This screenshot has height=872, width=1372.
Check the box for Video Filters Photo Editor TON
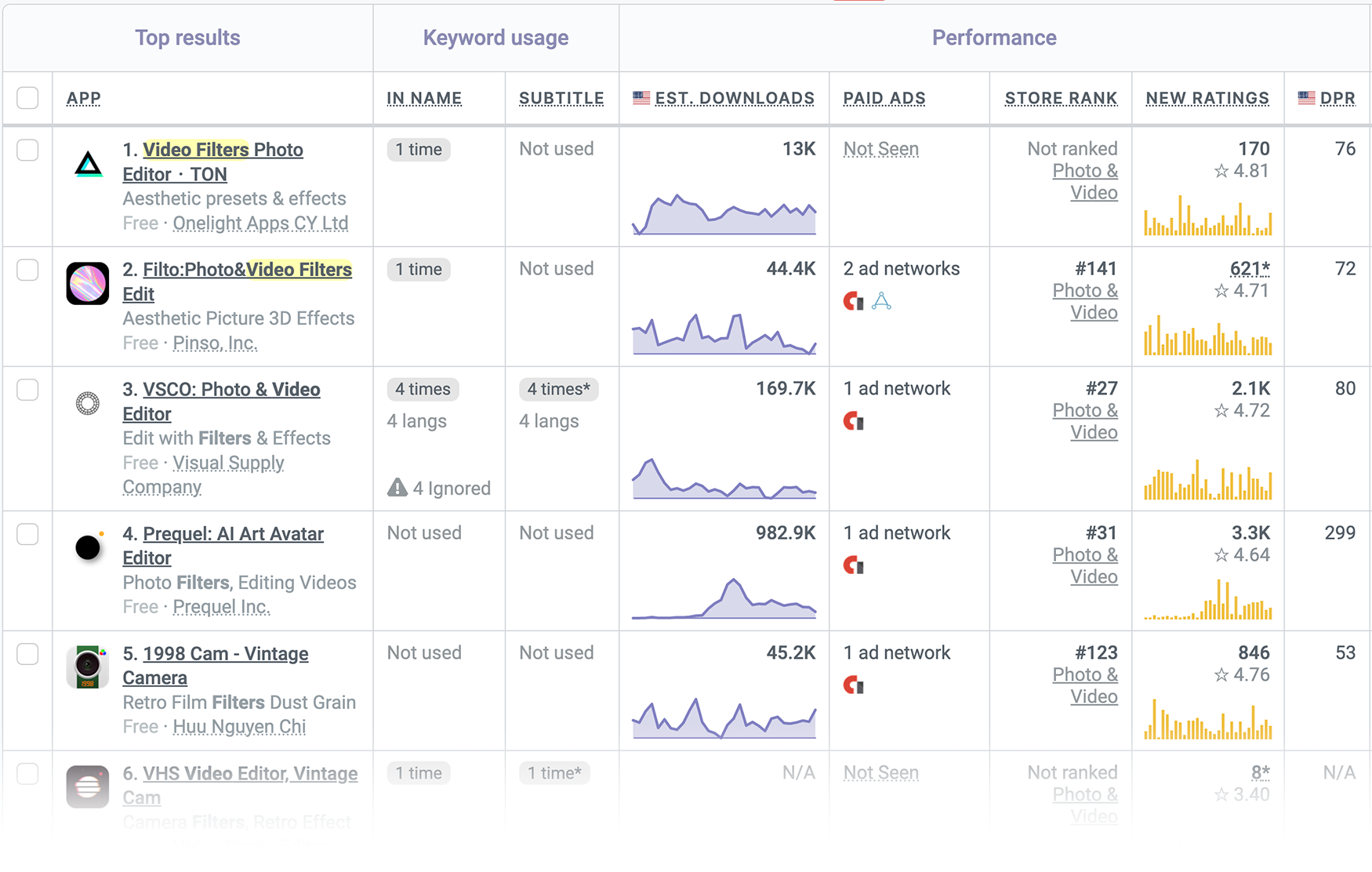[27, 150]
